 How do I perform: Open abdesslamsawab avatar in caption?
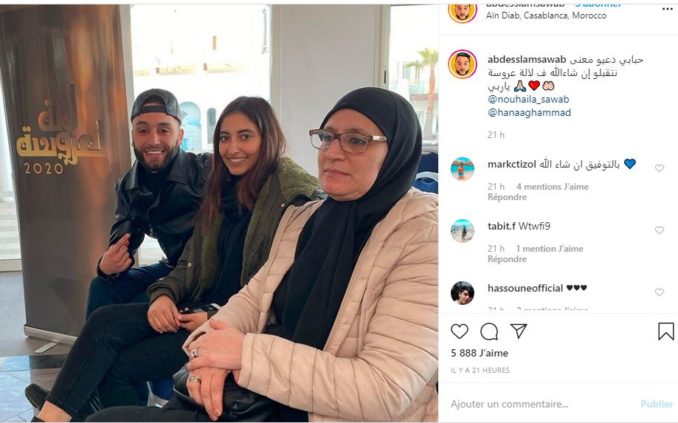462,64
